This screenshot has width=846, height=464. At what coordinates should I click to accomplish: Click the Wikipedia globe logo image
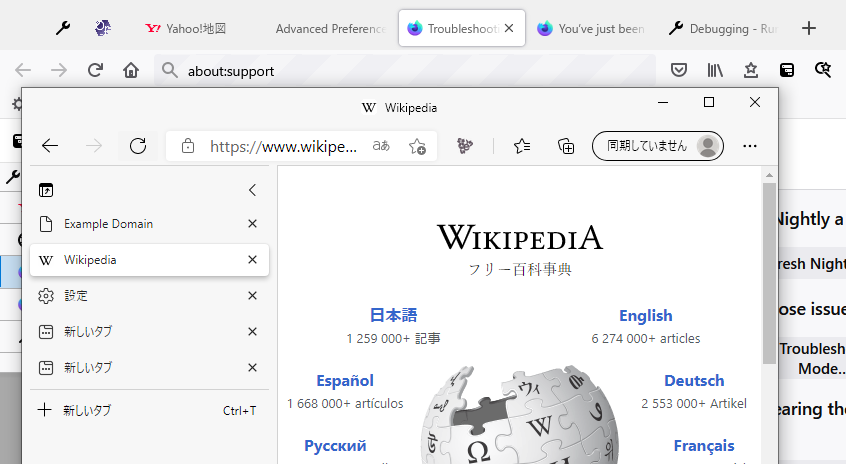click(x=519, y=415)
